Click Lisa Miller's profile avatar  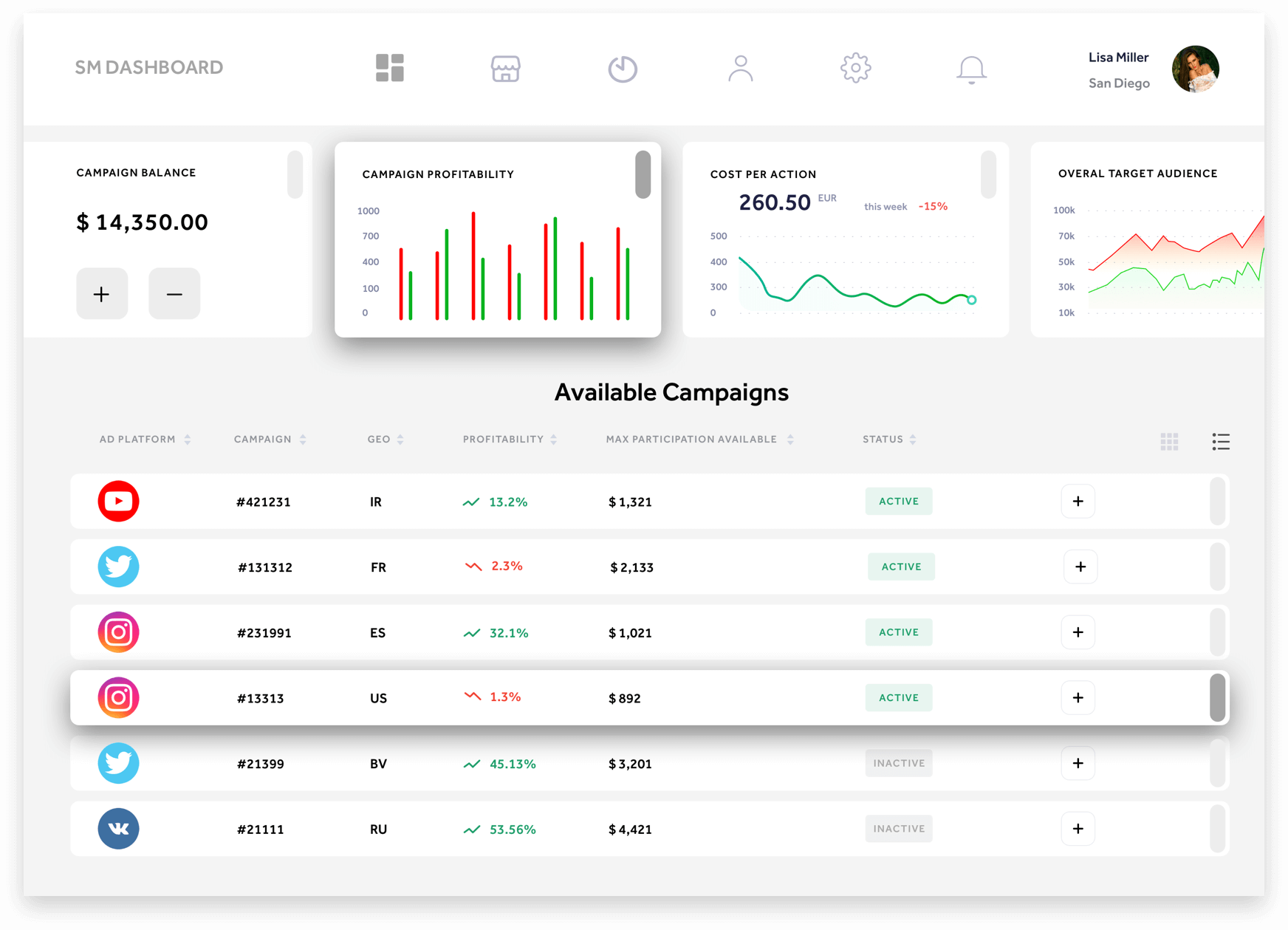click(1195, 69)
